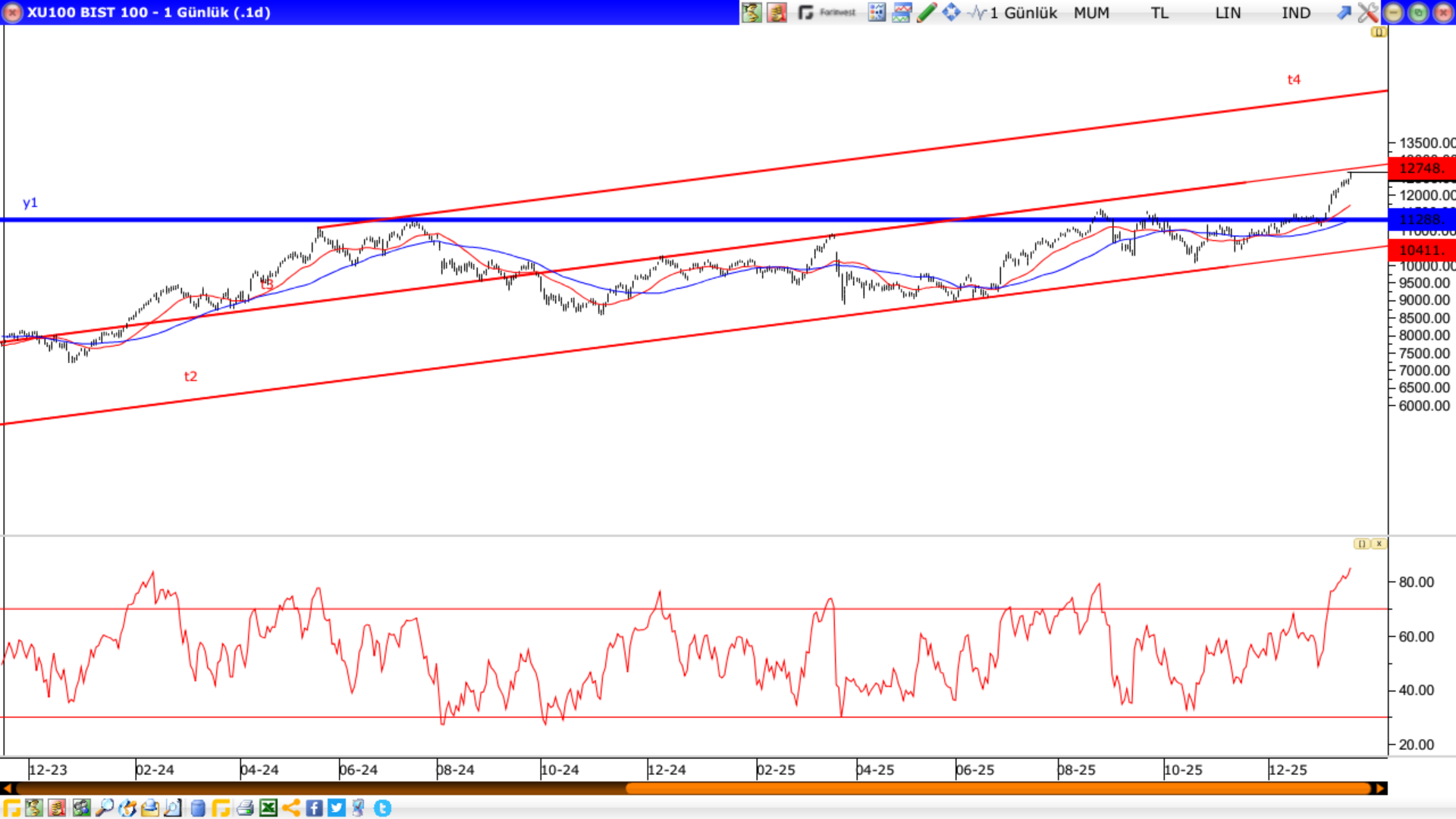Open the MUM chart type selector
This screenshot has width=1456, height=819.
click(1091, 12)
